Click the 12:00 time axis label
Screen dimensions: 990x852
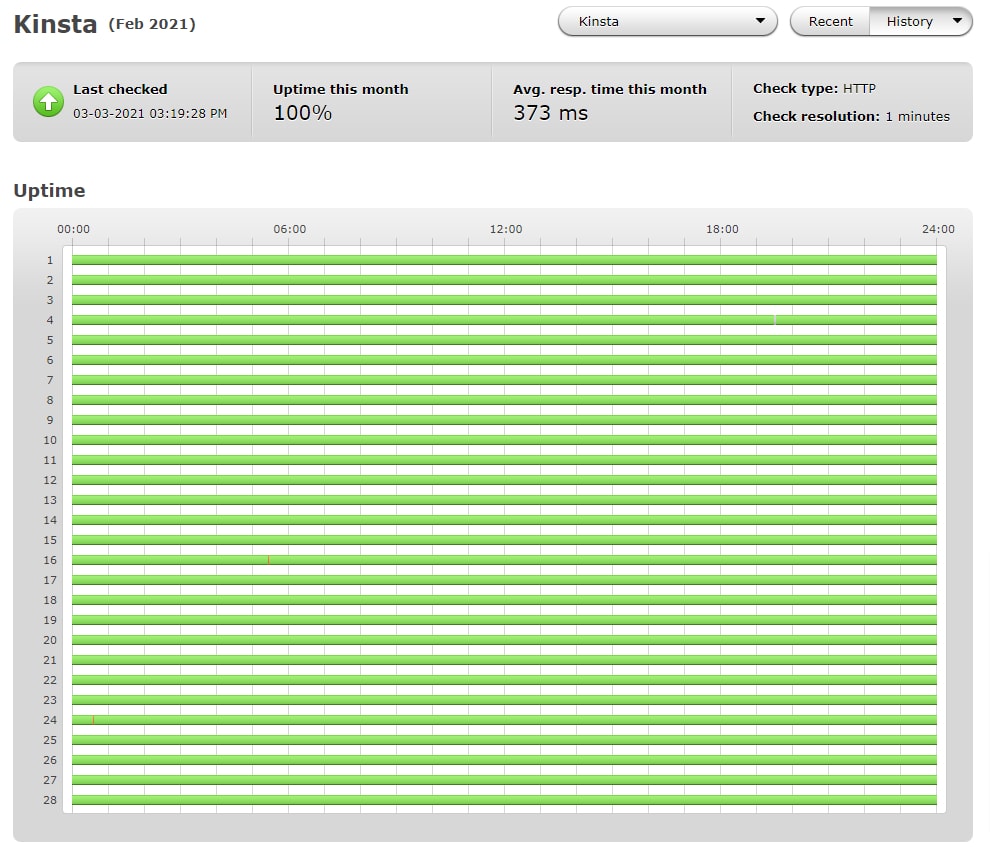click(506, 229)
